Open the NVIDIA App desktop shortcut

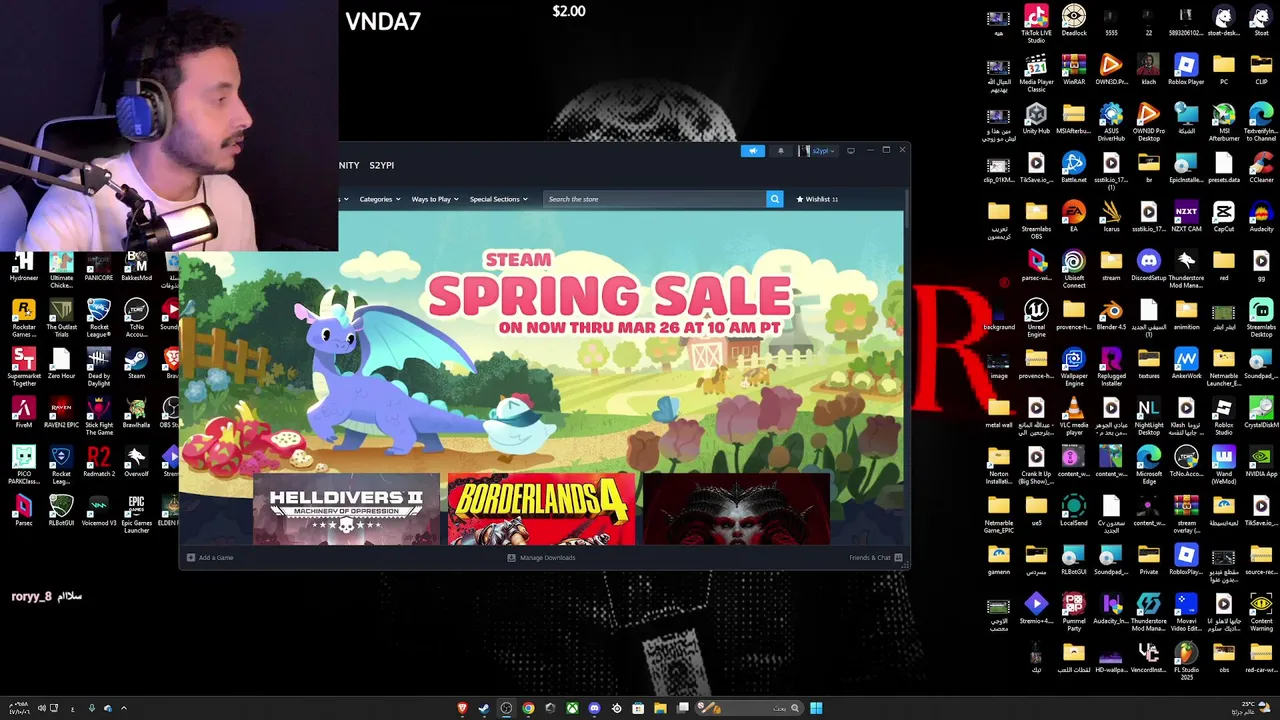pyautogui.click(x=1261, y=462)
